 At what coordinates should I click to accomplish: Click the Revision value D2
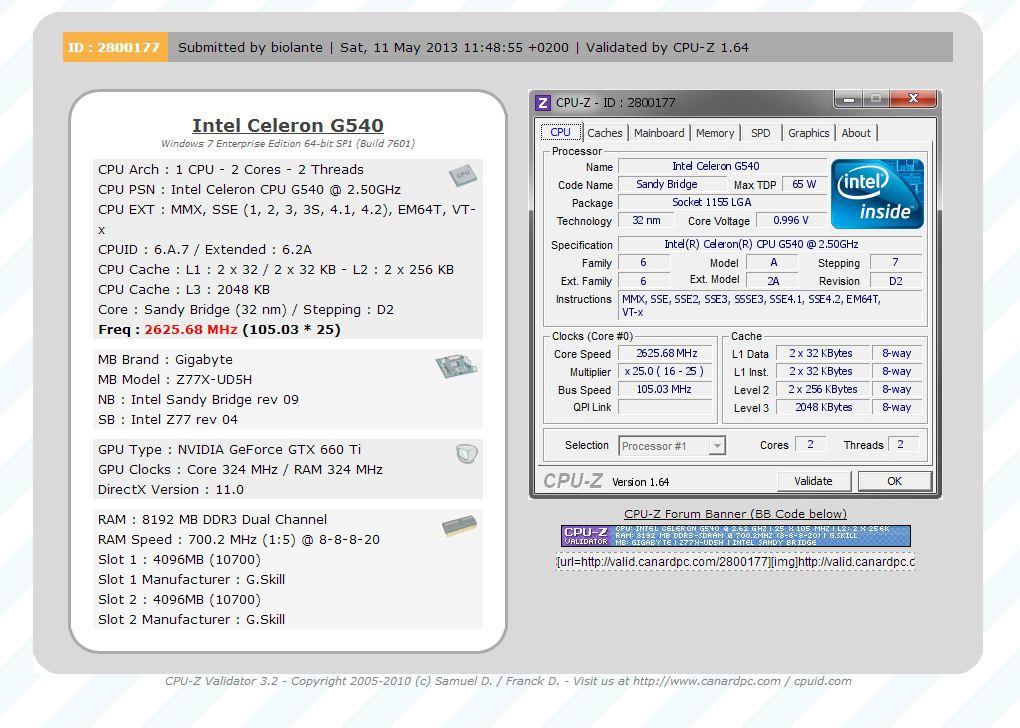(x=896, y=281)
